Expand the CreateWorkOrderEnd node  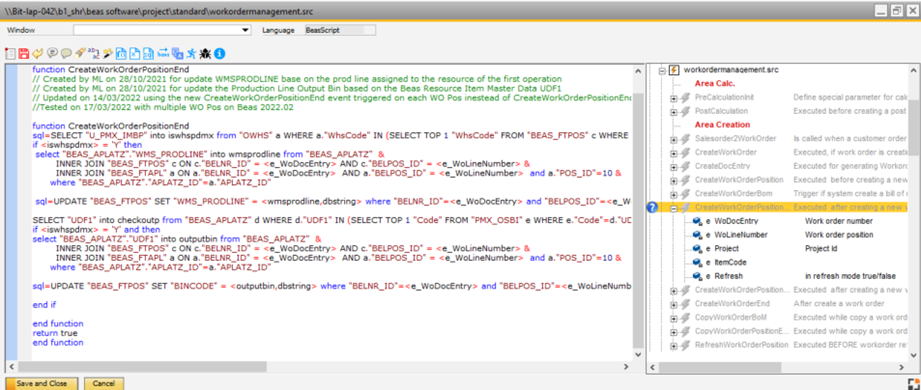(674, 304)
